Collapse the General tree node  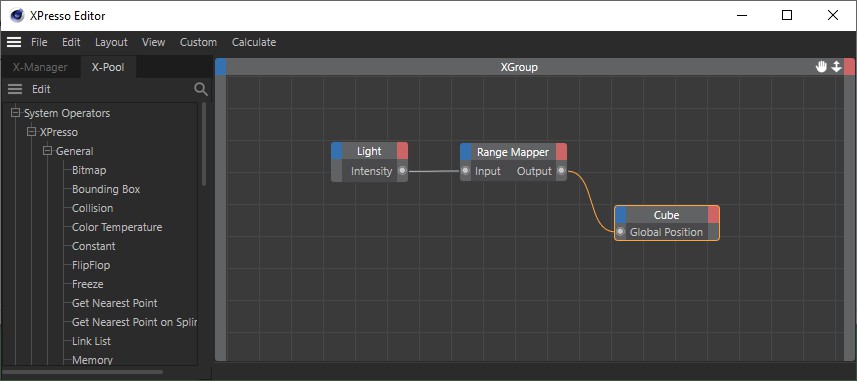pyautogui.click(x=47, y=151)
